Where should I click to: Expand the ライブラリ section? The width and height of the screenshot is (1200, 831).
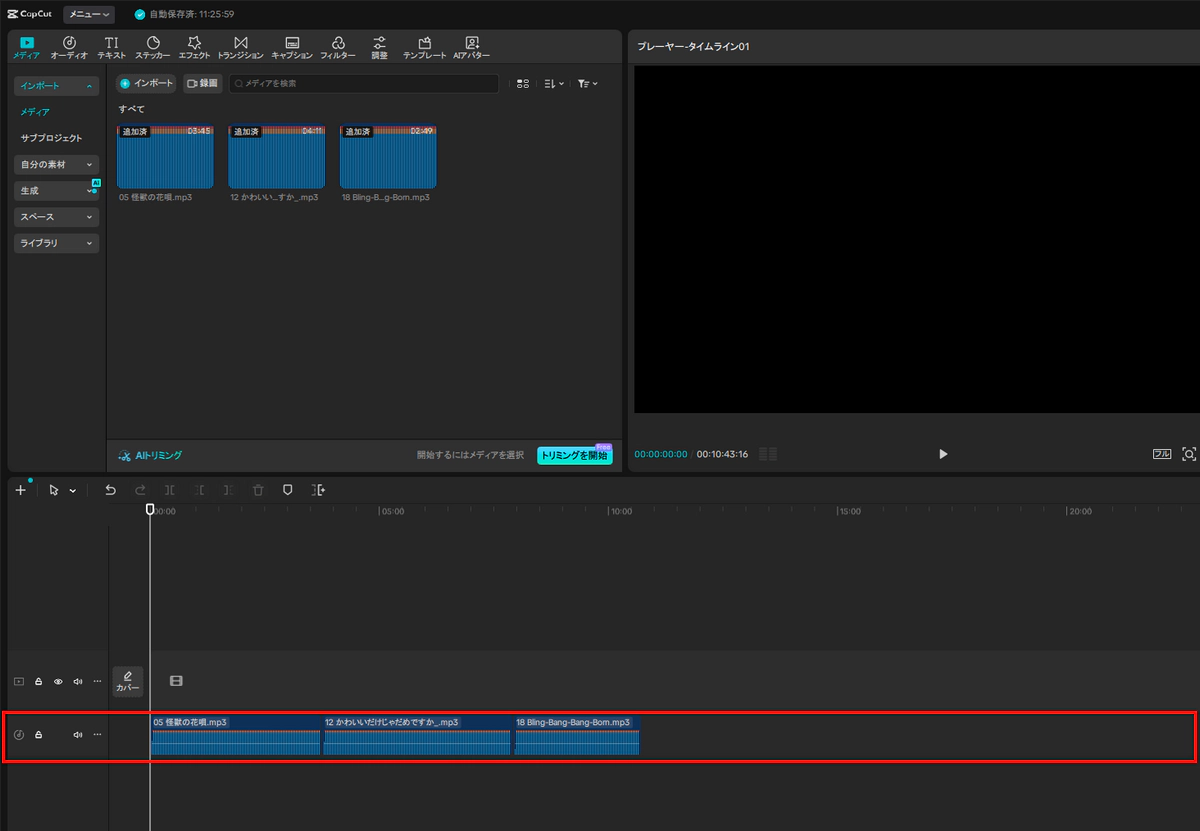tap(56, 242)
